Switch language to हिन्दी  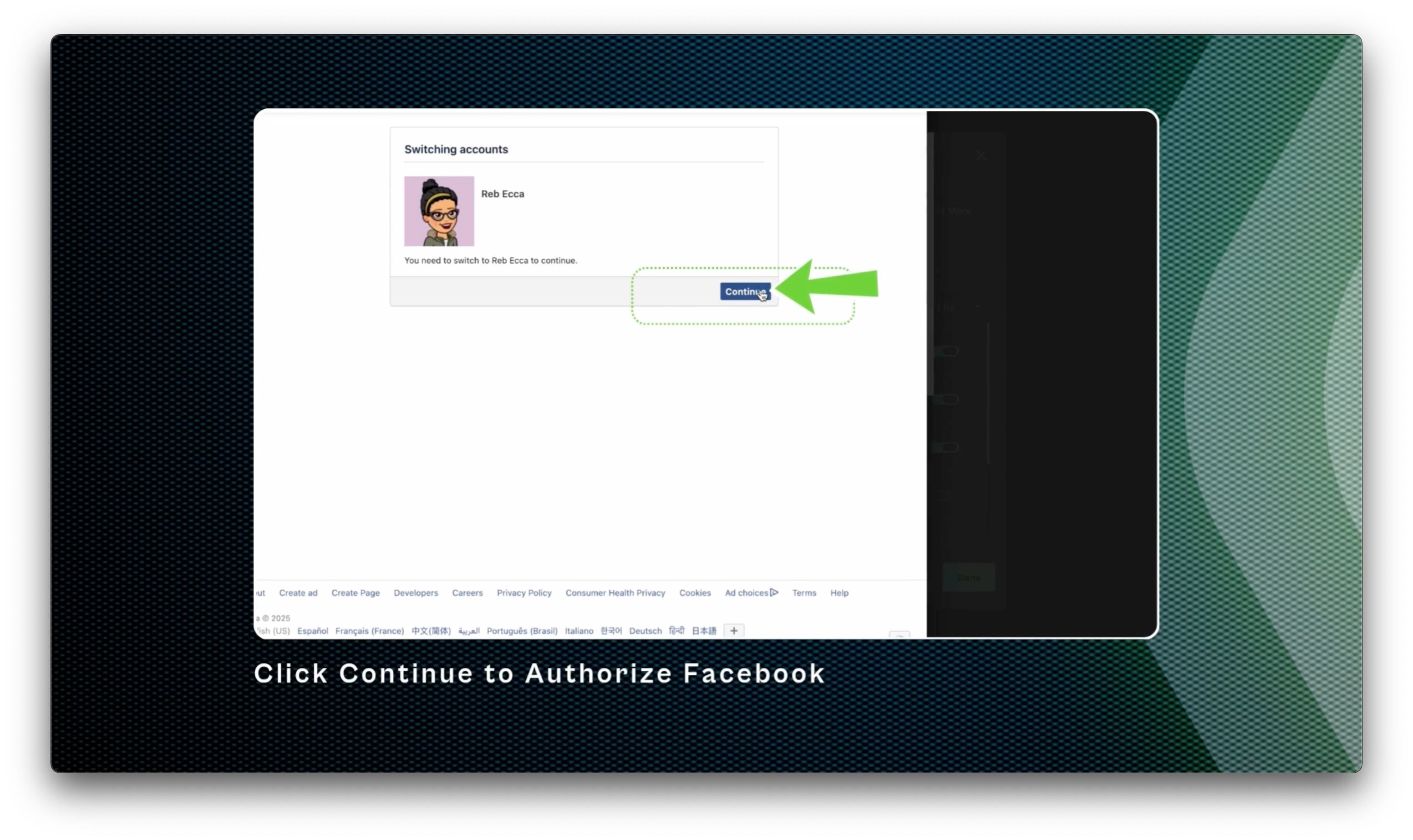[x=676, y=631]
